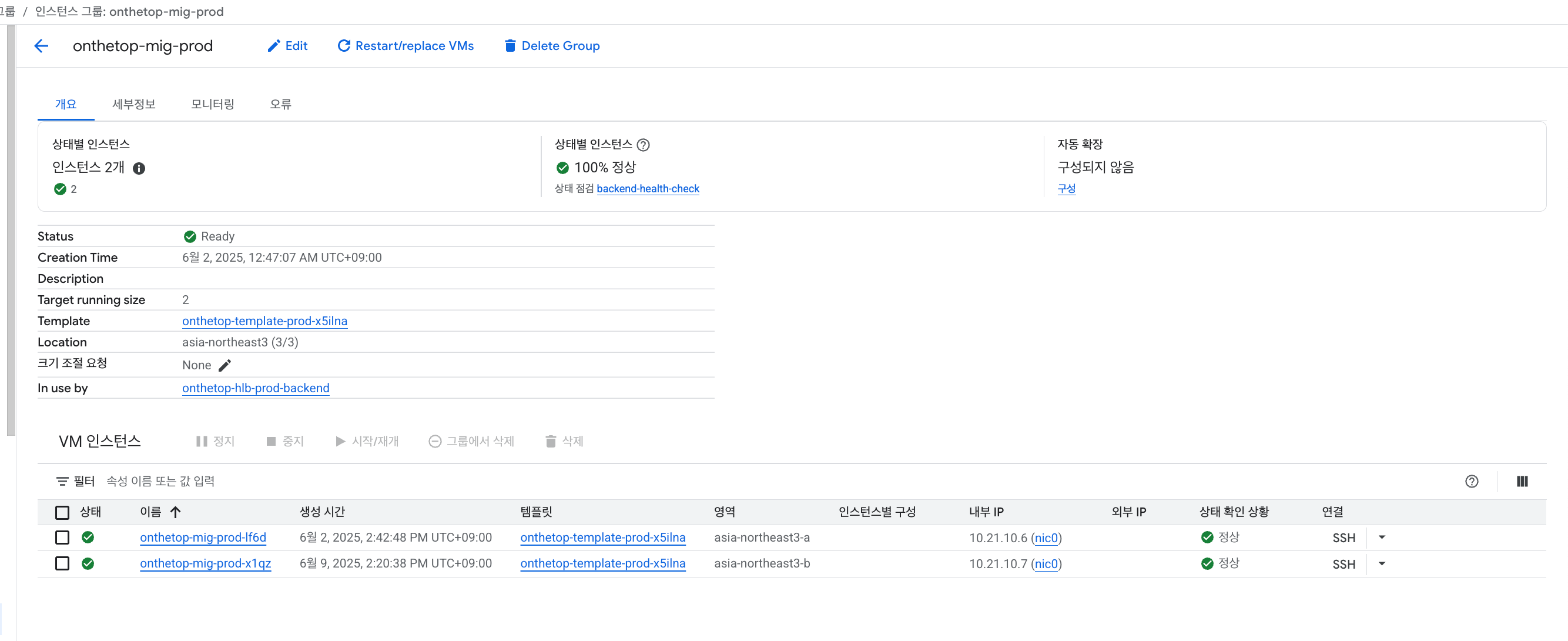The image size is (1568, 641).
Task: Check the box for onthetop-mig-prod-x1qz
Action: coord(62,563)
